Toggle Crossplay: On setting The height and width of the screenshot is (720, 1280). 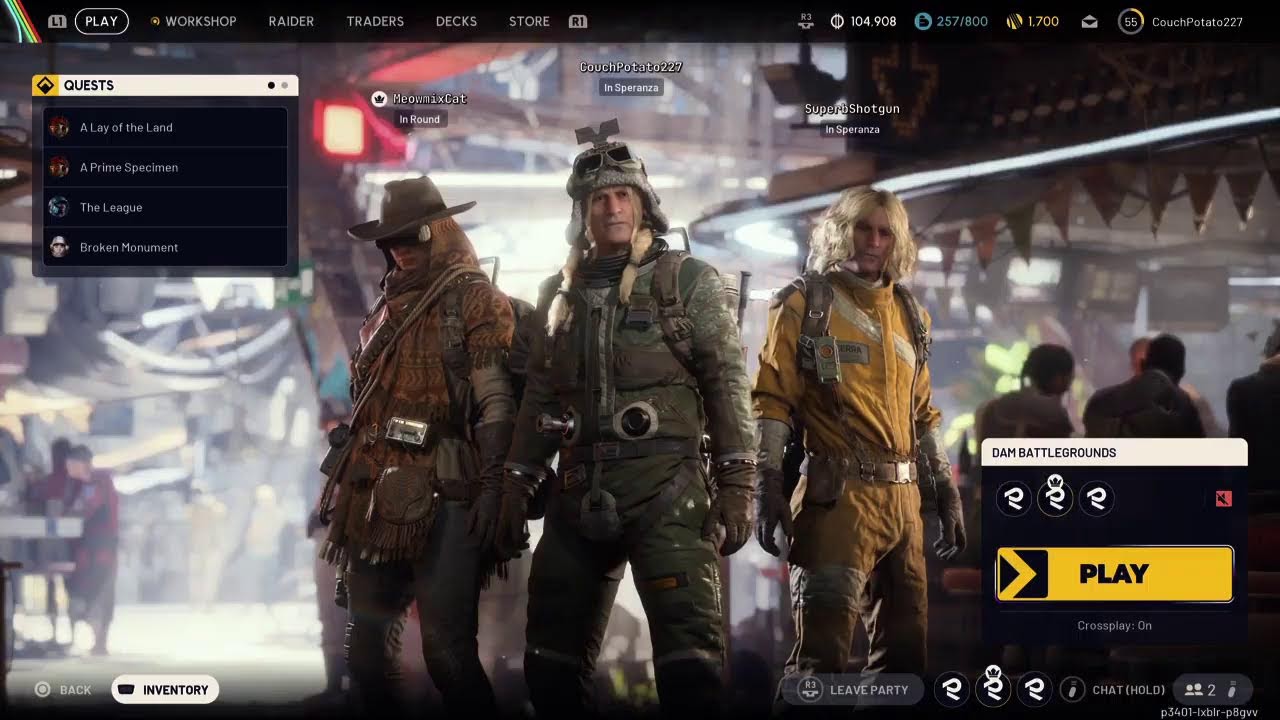1114,625
